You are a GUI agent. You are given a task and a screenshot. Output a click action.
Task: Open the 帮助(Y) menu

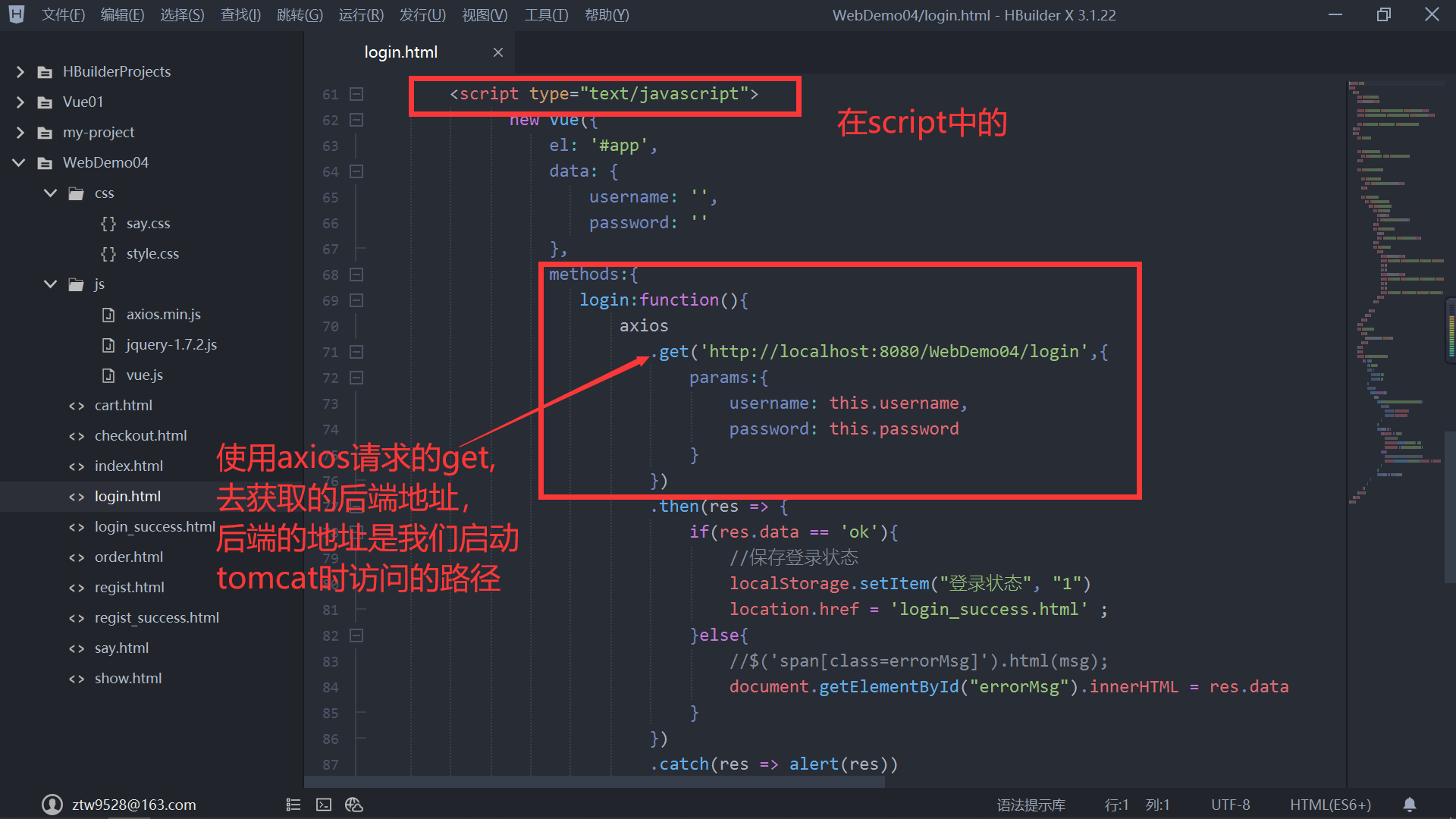click(607, 15)
